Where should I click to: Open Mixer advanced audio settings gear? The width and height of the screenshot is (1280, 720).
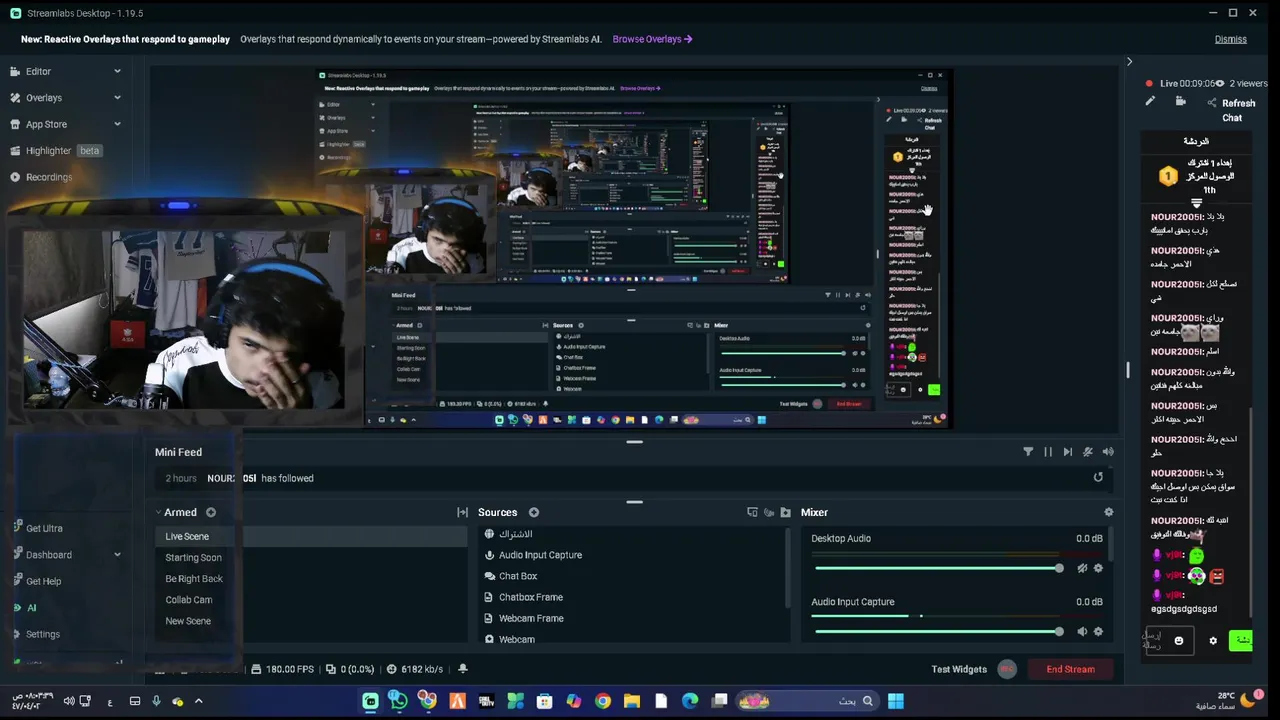pyautogui.click(x=1108, y=512)
